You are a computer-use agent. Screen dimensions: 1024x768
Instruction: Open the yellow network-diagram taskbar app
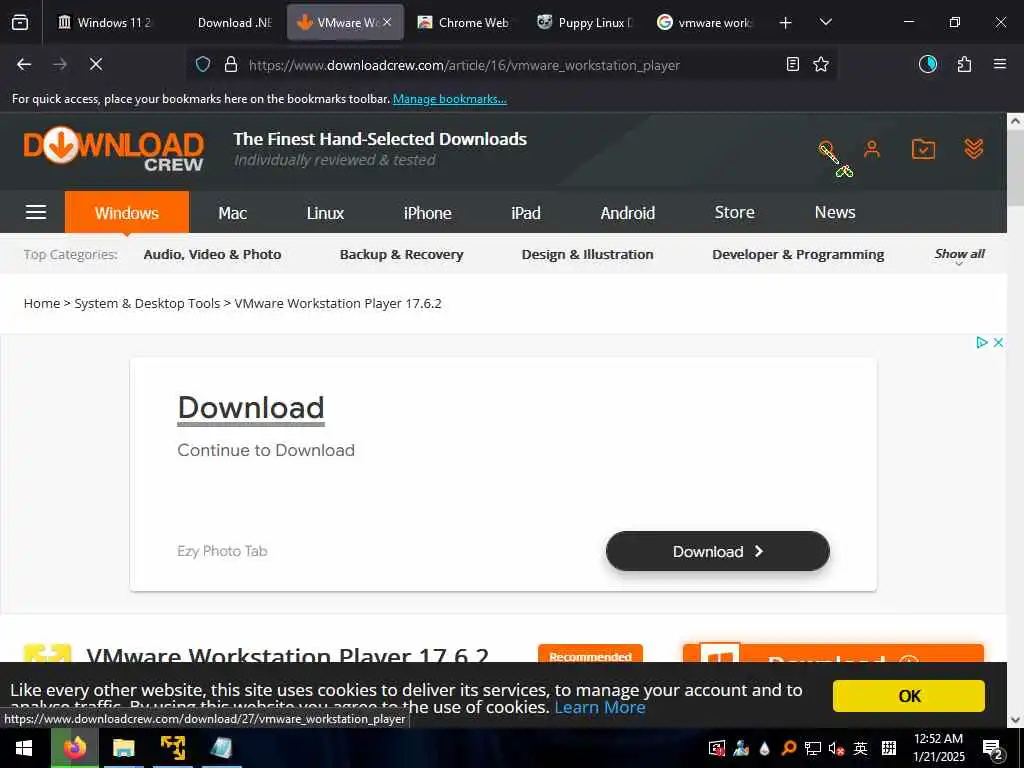pos(173,748)
